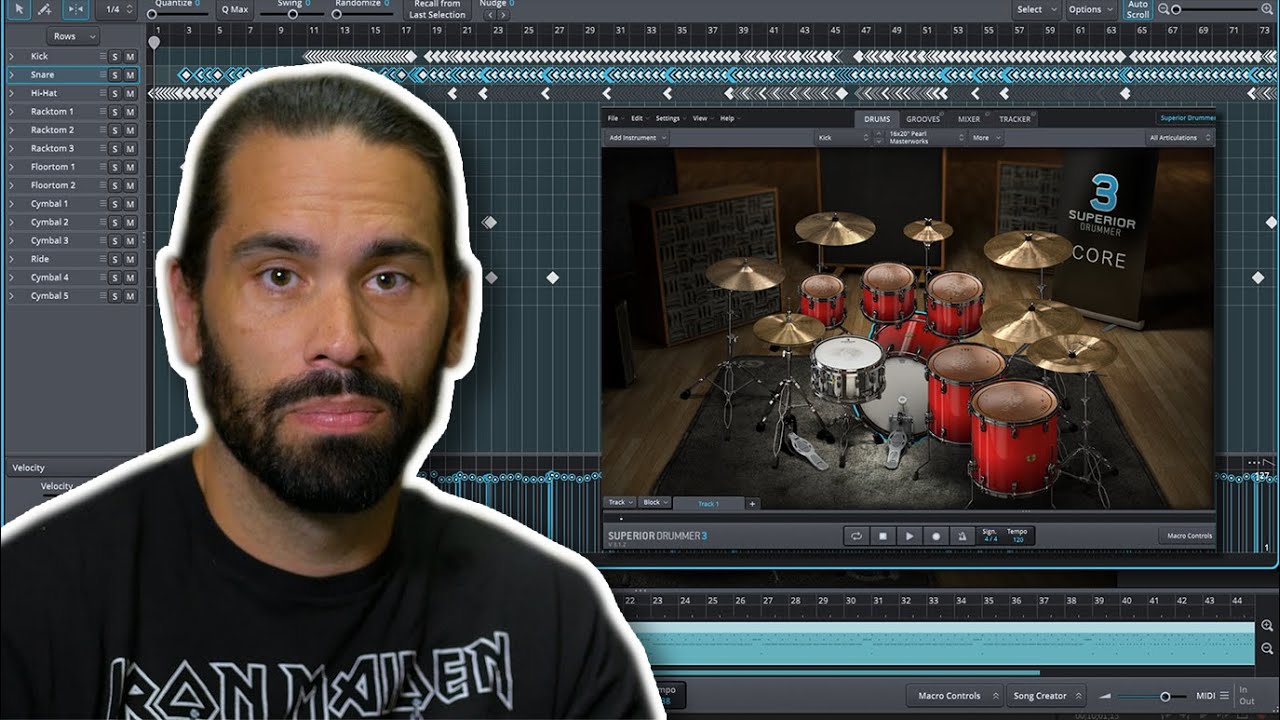Adjust the Swing slider

point(292,14)
